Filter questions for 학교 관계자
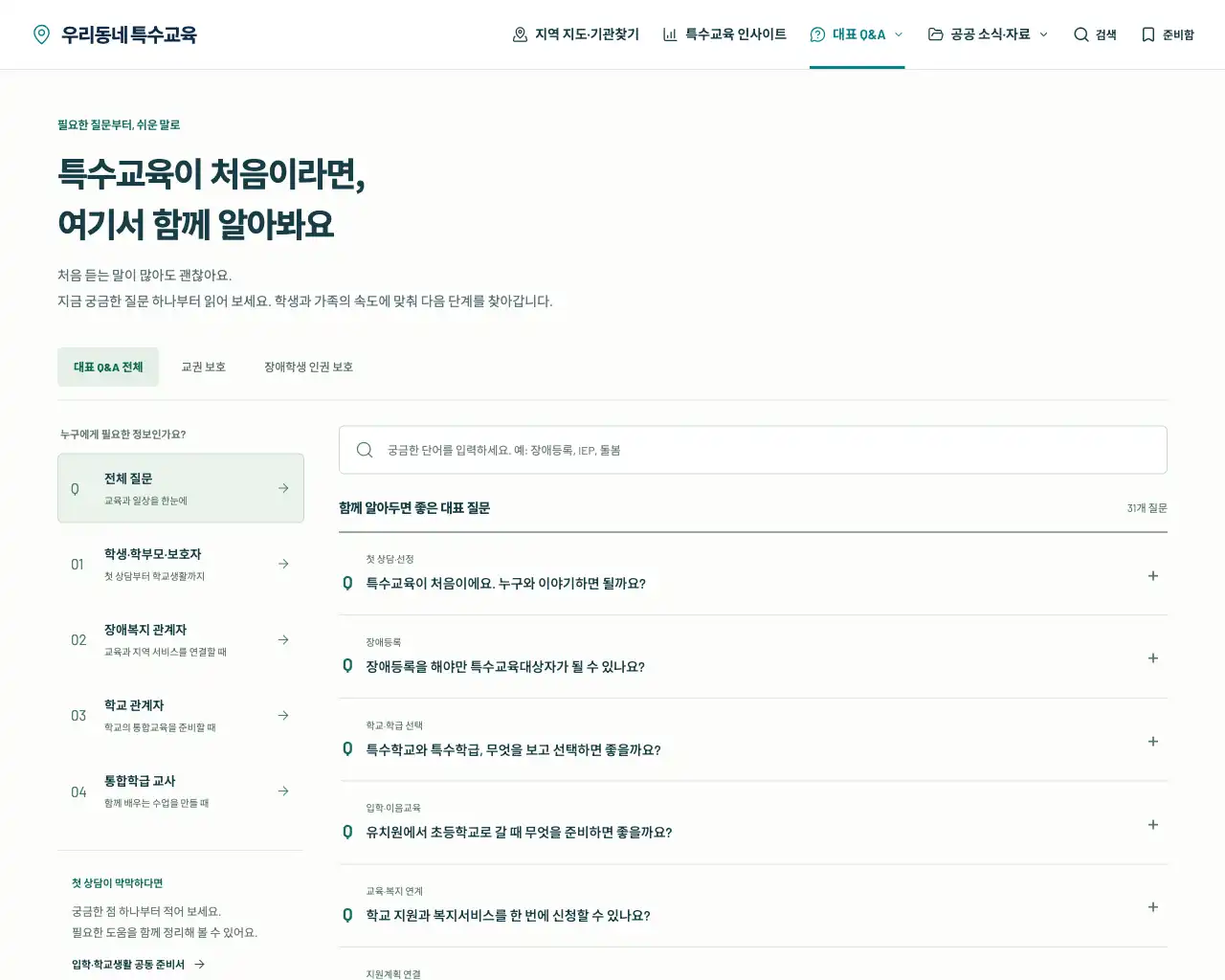The height and width of the screenshot is (980, 1225). click(x=181, y=715)
